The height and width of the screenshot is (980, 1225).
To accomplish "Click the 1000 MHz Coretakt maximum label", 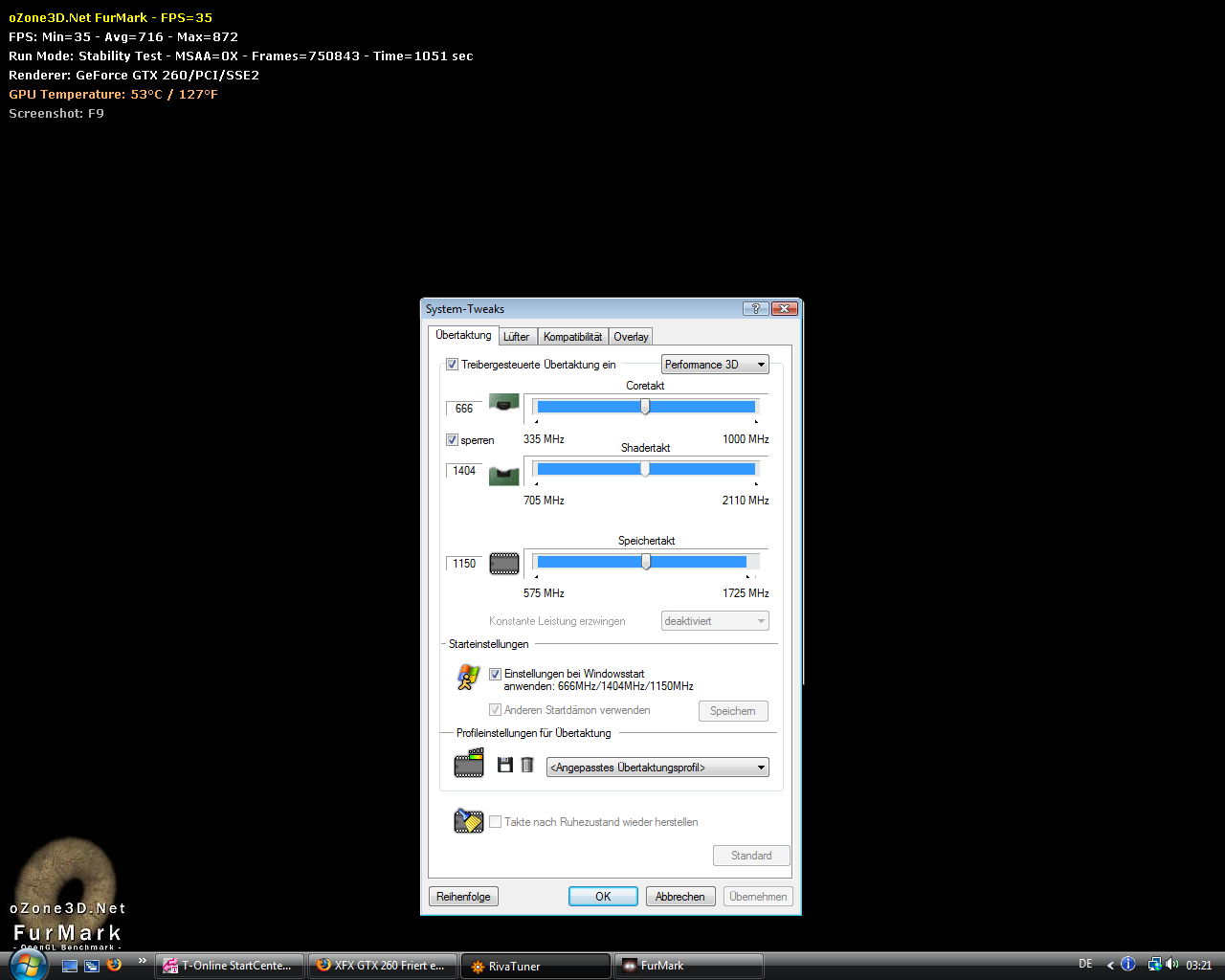I will coord(746,439).
